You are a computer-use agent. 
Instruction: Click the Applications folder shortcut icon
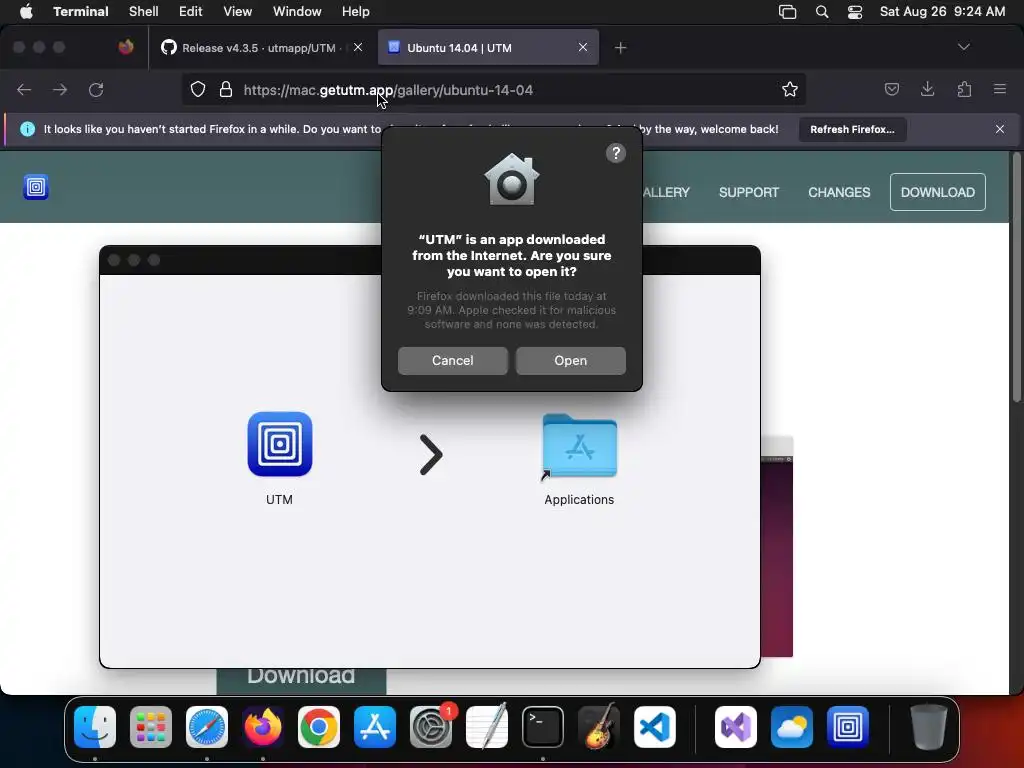pos(579,447)
